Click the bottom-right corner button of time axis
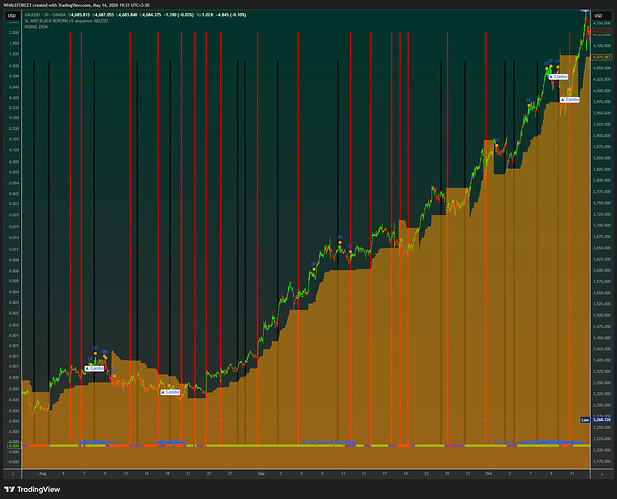 click(x=602, y=474)
